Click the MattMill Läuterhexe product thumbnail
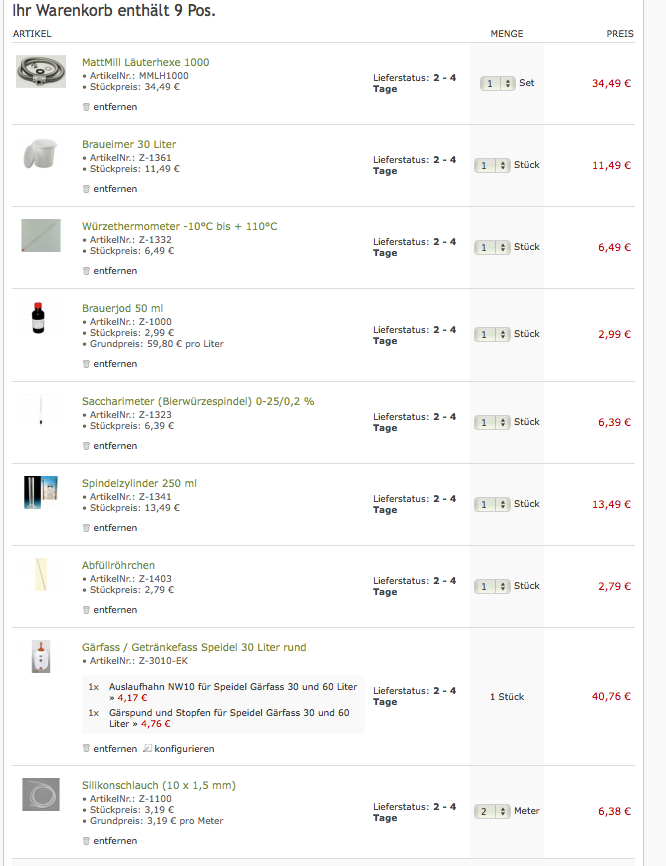Screen dimensions: 666x866 point(41,71)
